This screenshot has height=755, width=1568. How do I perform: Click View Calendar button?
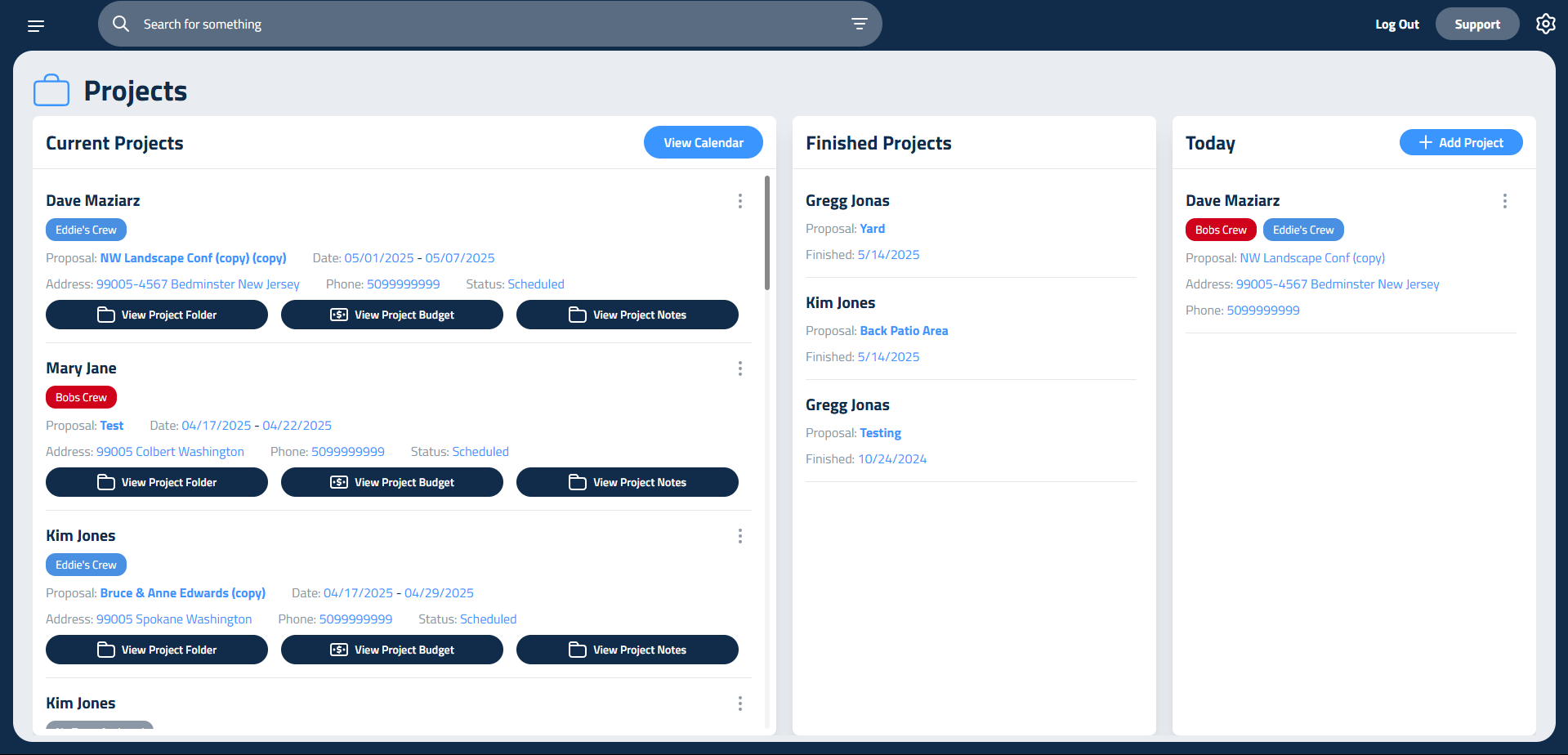(703, 142)
